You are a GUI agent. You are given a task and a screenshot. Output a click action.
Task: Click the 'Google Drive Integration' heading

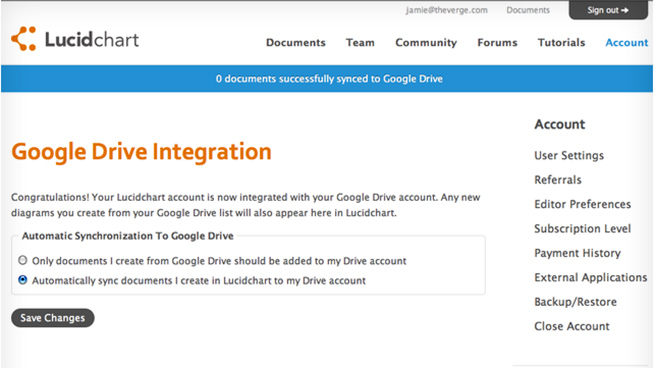(141, 152)
